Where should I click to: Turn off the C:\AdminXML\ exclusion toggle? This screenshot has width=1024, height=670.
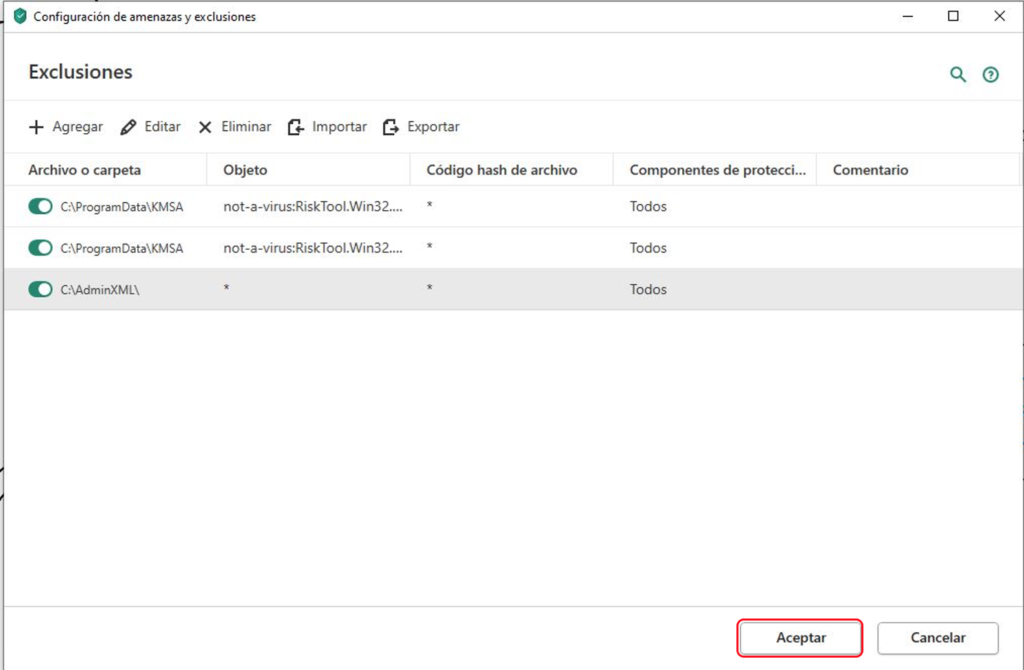pyautogui.click(x=40, y=289)
